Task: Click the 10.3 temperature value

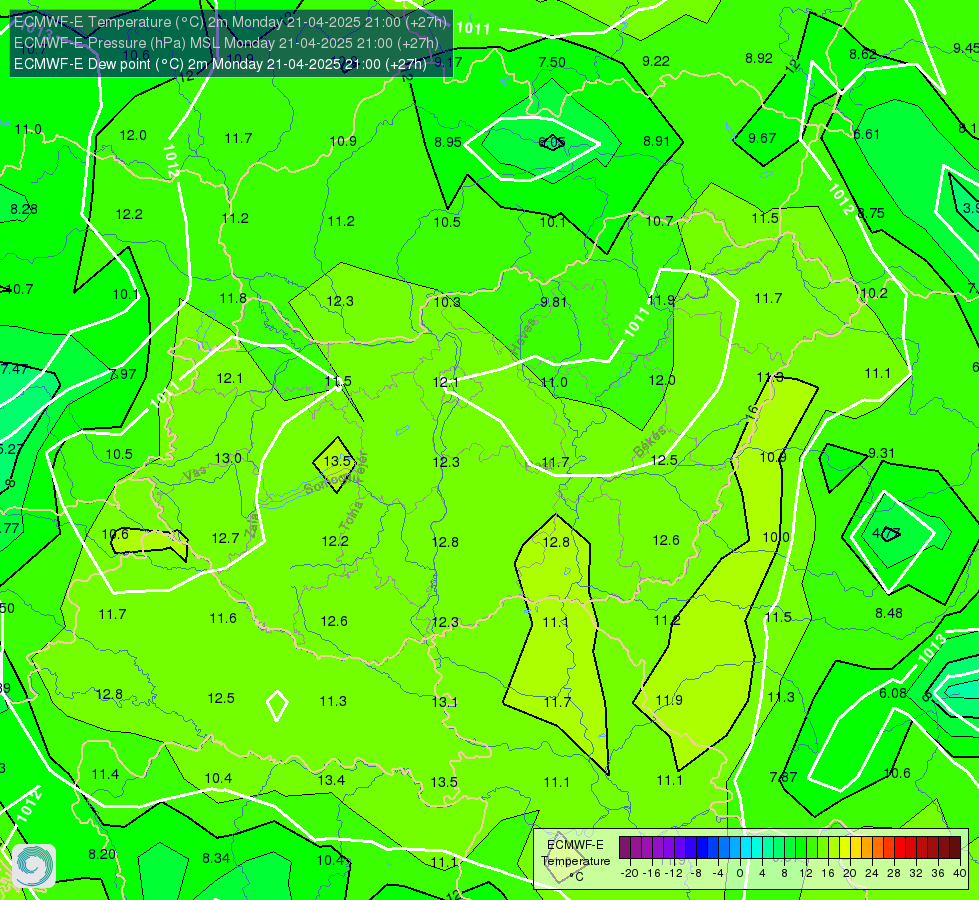Action: 447,302
